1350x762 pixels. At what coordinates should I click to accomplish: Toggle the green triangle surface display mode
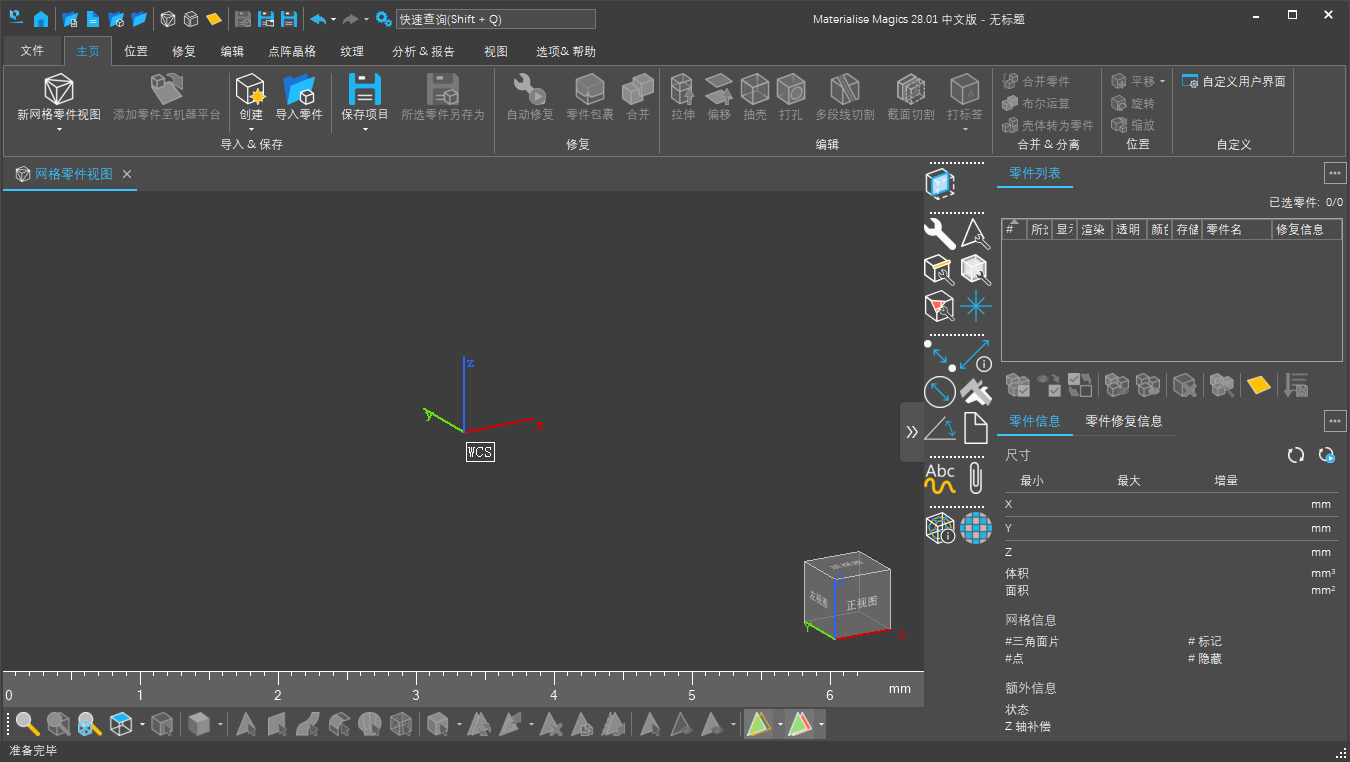pos(760,724)
